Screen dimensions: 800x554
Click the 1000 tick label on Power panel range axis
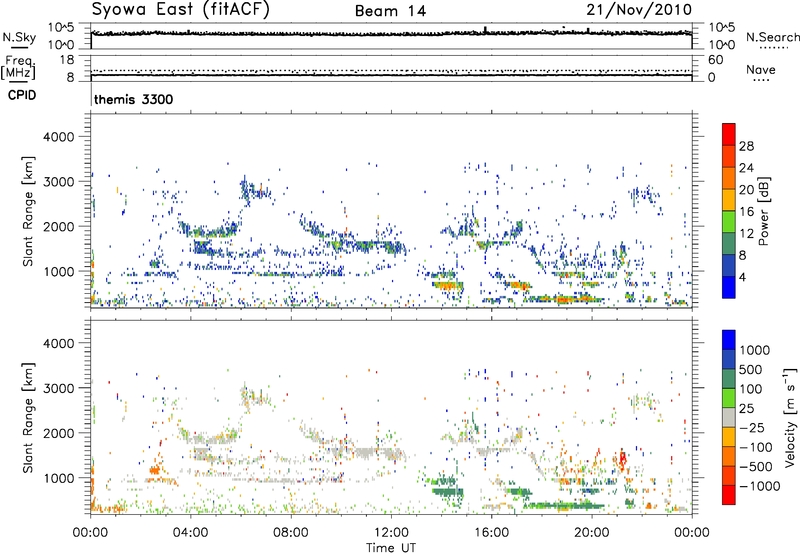coord(59,272)
